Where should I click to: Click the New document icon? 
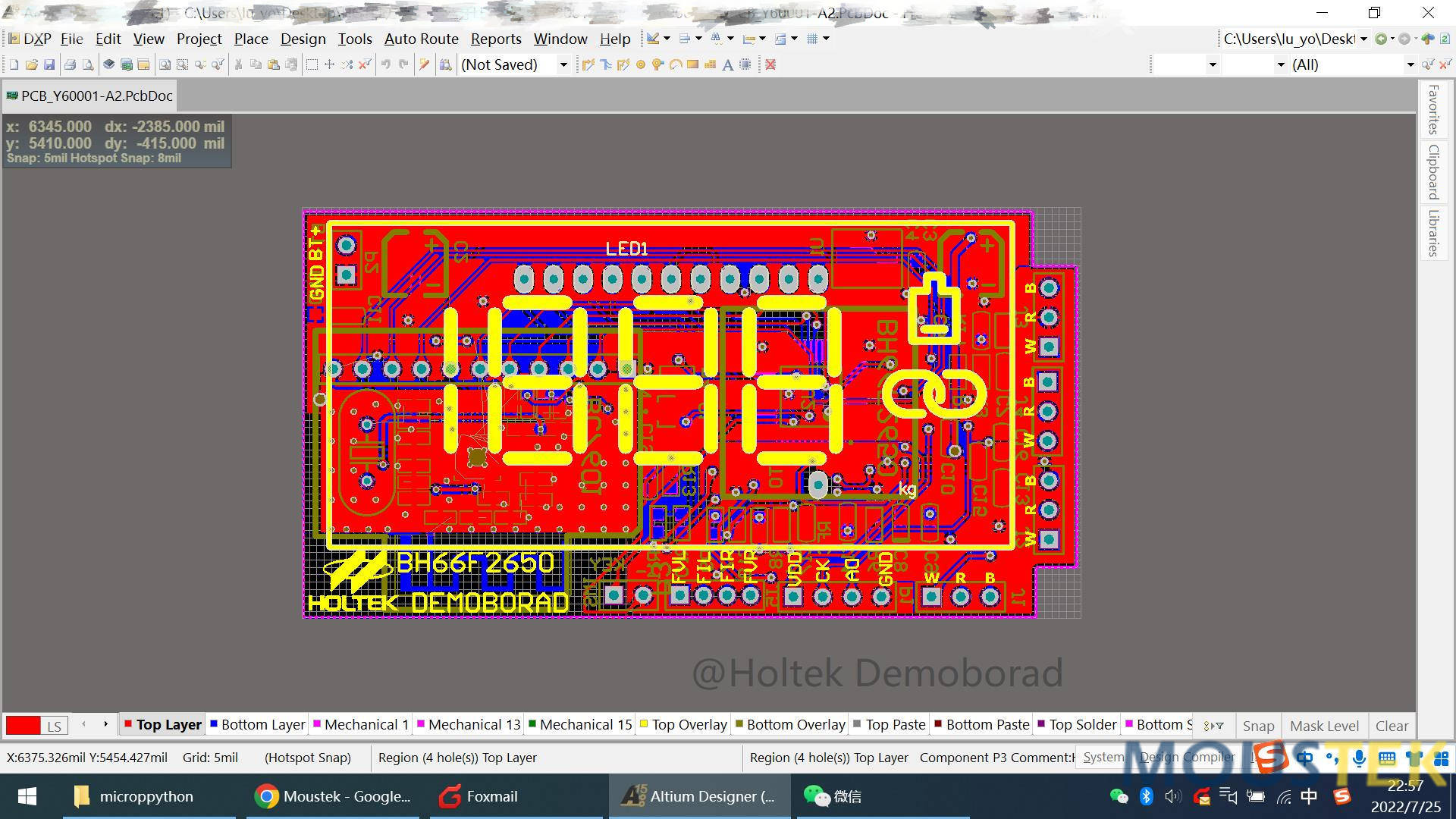(x=14, y=64)
